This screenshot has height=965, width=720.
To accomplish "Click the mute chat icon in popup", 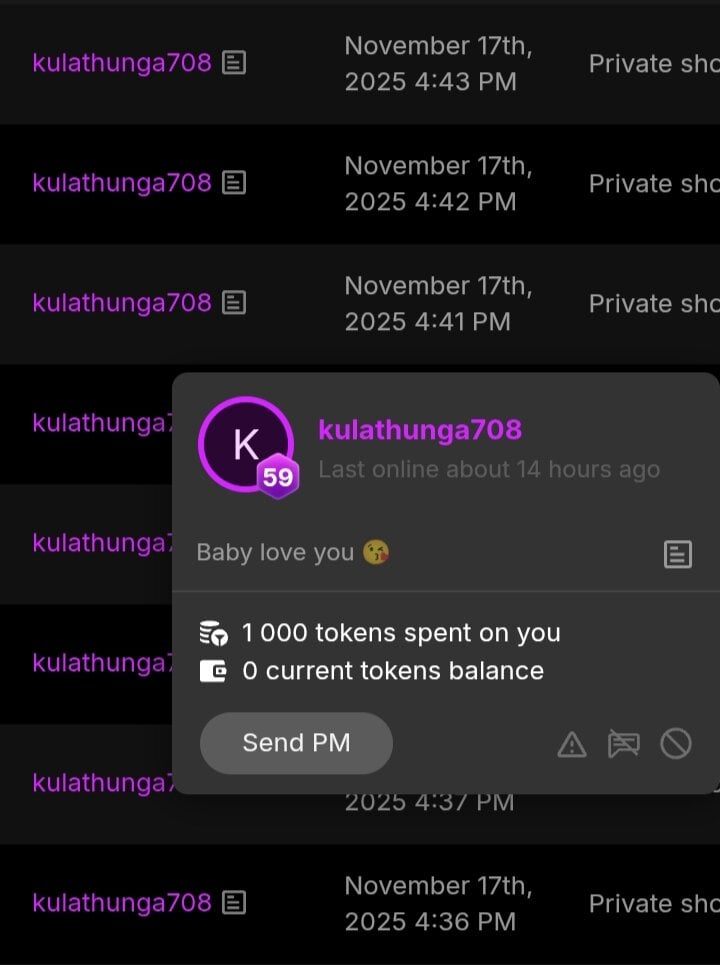I will 624,744.
